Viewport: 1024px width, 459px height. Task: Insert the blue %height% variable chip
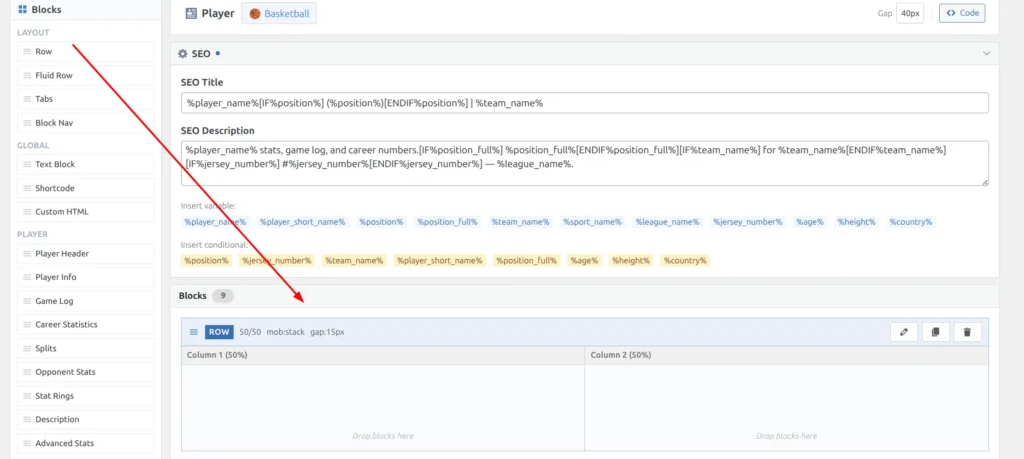[x=857, y=222]
